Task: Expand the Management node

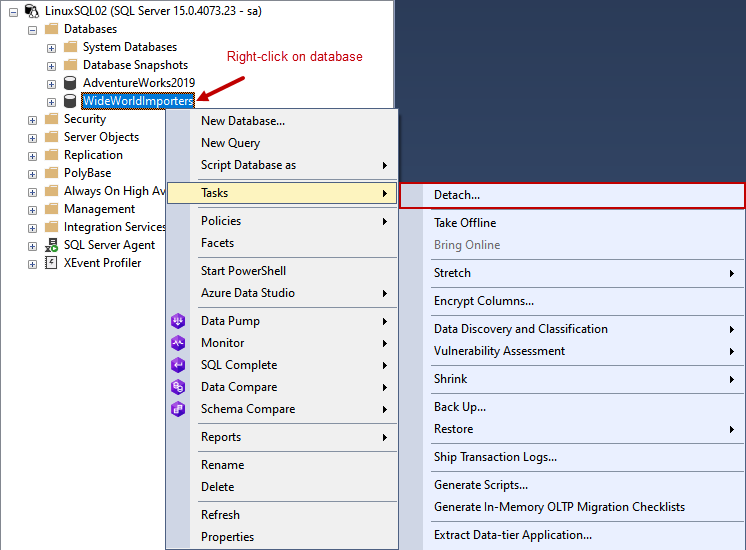Action: pyautogui.click(x=32, y=210)
